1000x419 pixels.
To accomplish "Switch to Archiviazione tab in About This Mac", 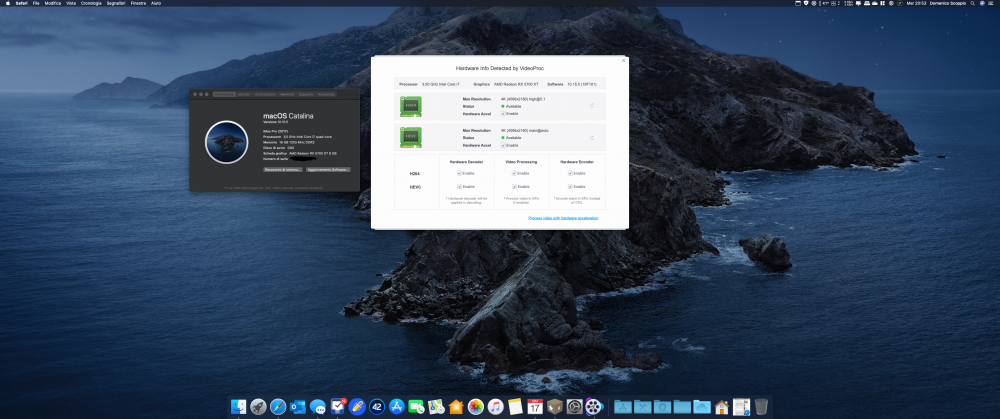I will [265, 94].
